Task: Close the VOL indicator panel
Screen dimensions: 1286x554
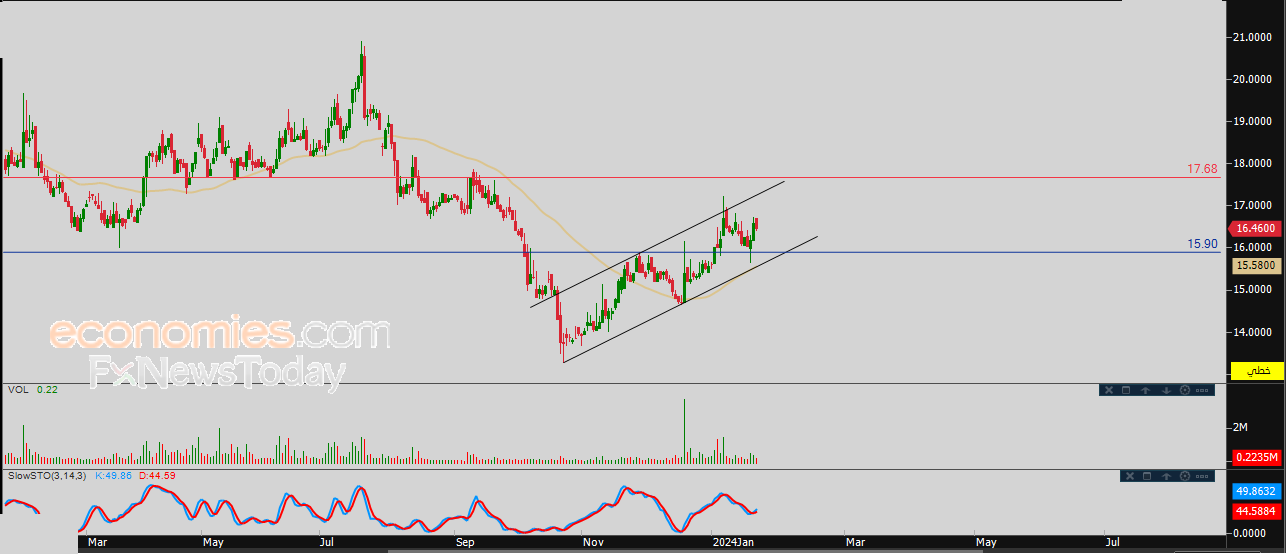Action: (x=1109, y=390)
